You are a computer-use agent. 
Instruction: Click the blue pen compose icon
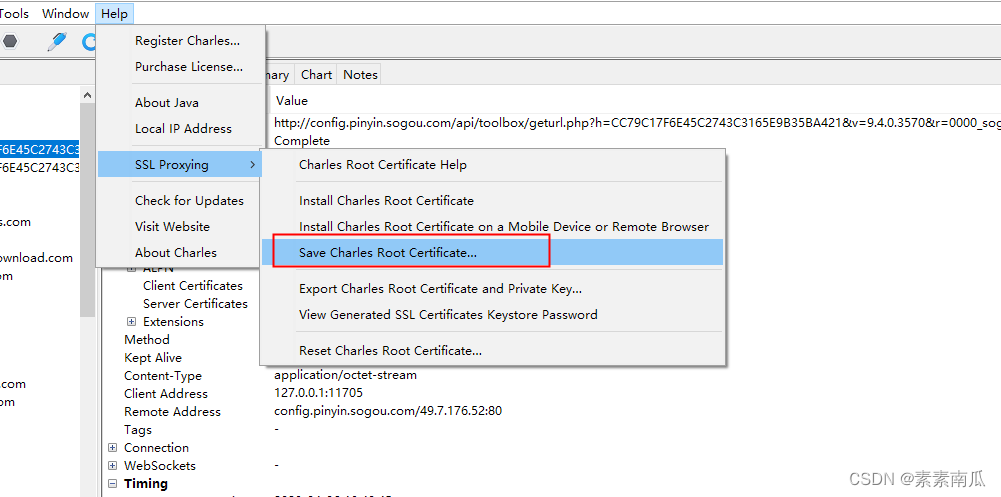pos(57,41)
